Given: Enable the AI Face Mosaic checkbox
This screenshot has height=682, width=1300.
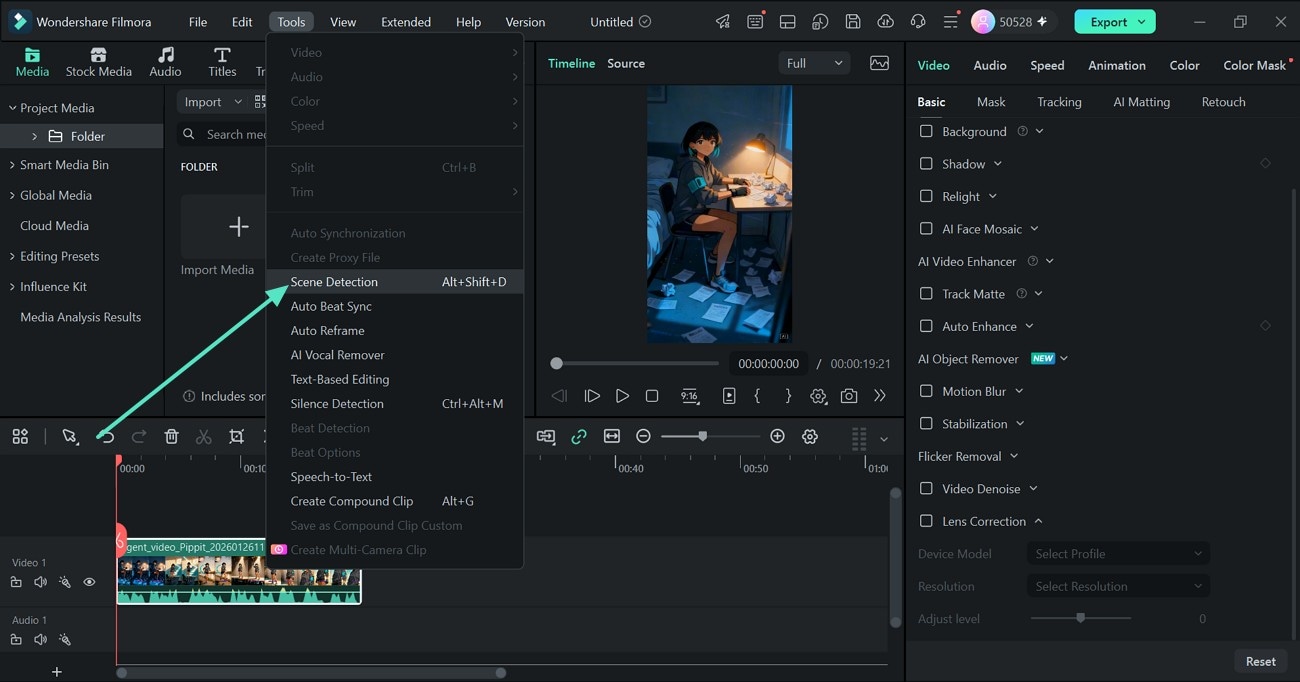Looking at the screenshot, I should 926,229.
